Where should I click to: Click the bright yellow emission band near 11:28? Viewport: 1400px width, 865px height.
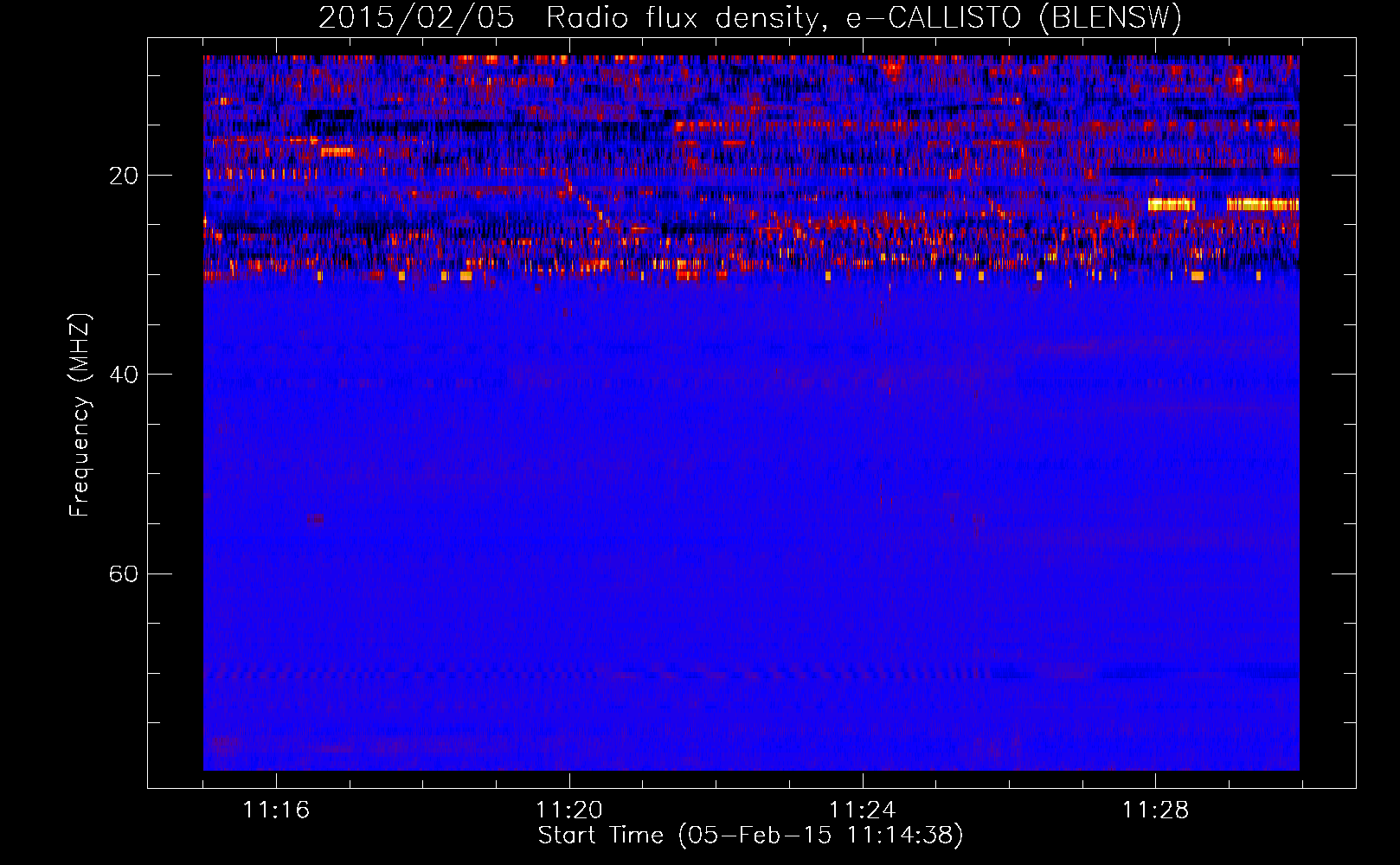(1171, 205)
